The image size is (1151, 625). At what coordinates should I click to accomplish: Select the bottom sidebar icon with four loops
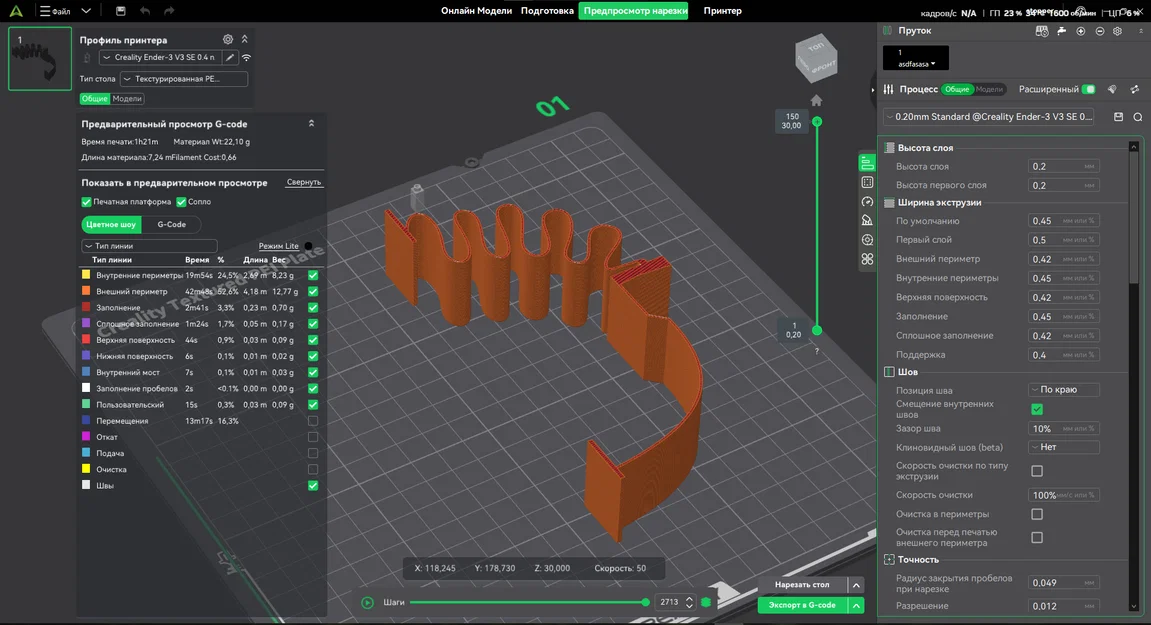tap(867, 259)
